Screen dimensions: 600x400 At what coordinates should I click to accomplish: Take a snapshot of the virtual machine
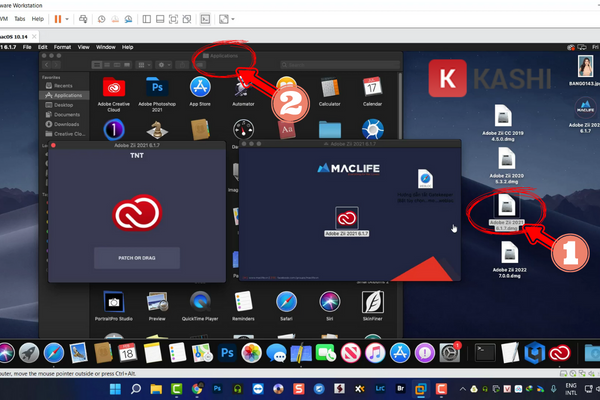[x=101, y=19]
